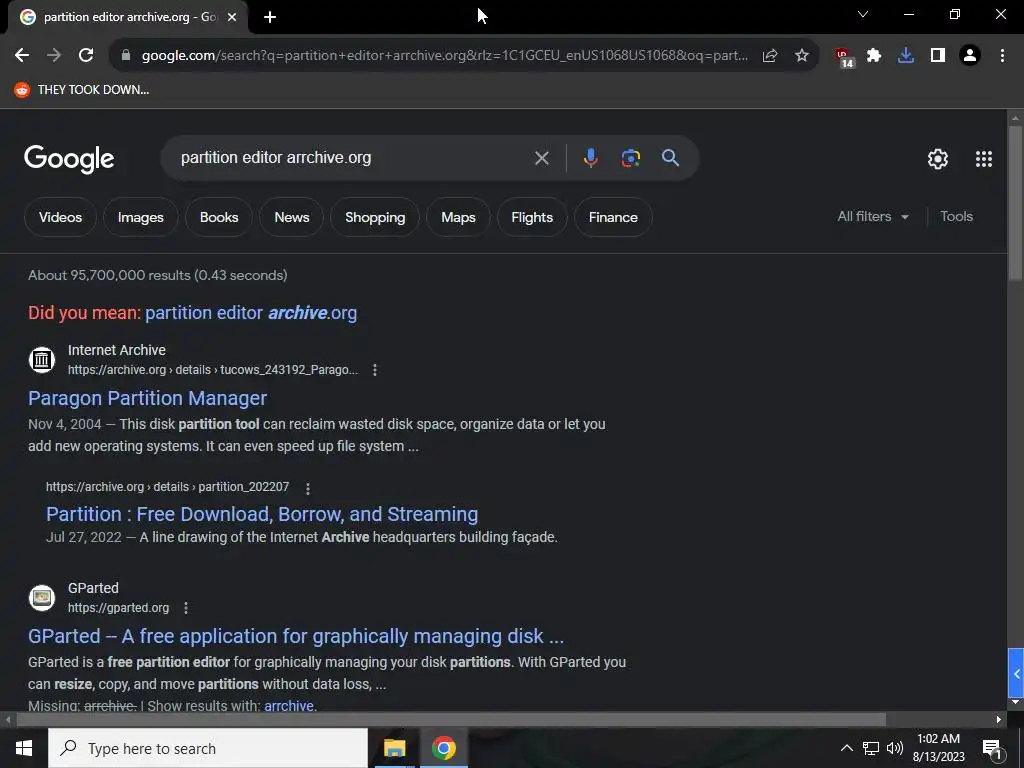Open the volume control in tray
Screen dimensions: 1024x768
pyautogui.click(x=895, y=748)
